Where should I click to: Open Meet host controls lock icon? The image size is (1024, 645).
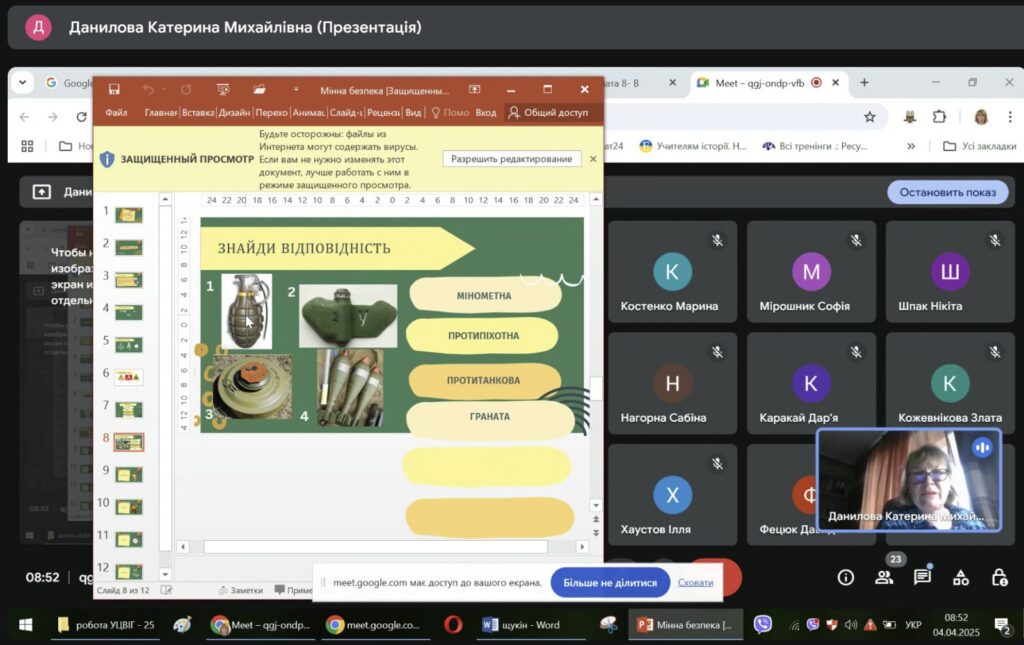point(999,577)
